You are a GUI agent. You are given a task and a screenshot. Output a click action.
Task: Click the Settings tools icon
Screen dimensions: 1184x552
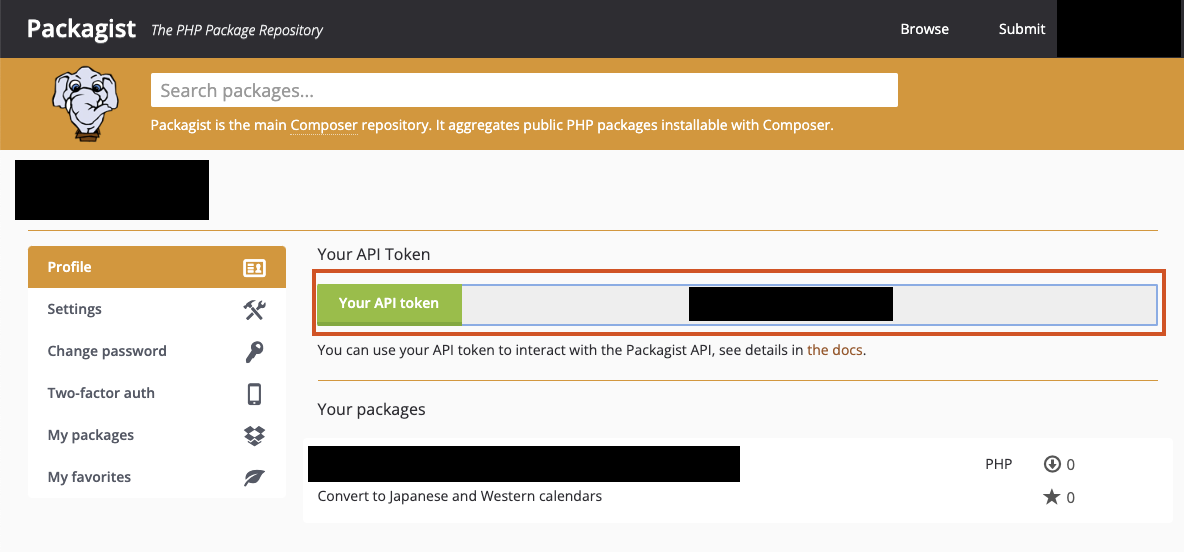pos(254,310)
